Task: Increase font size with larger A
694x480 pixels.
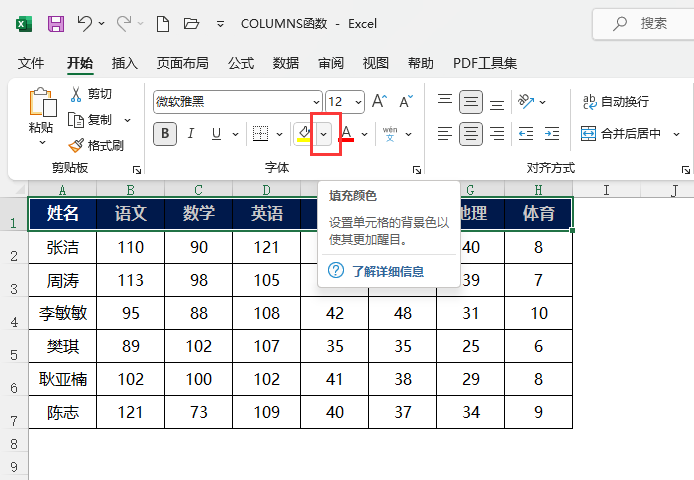Action: tap(379, 101)
